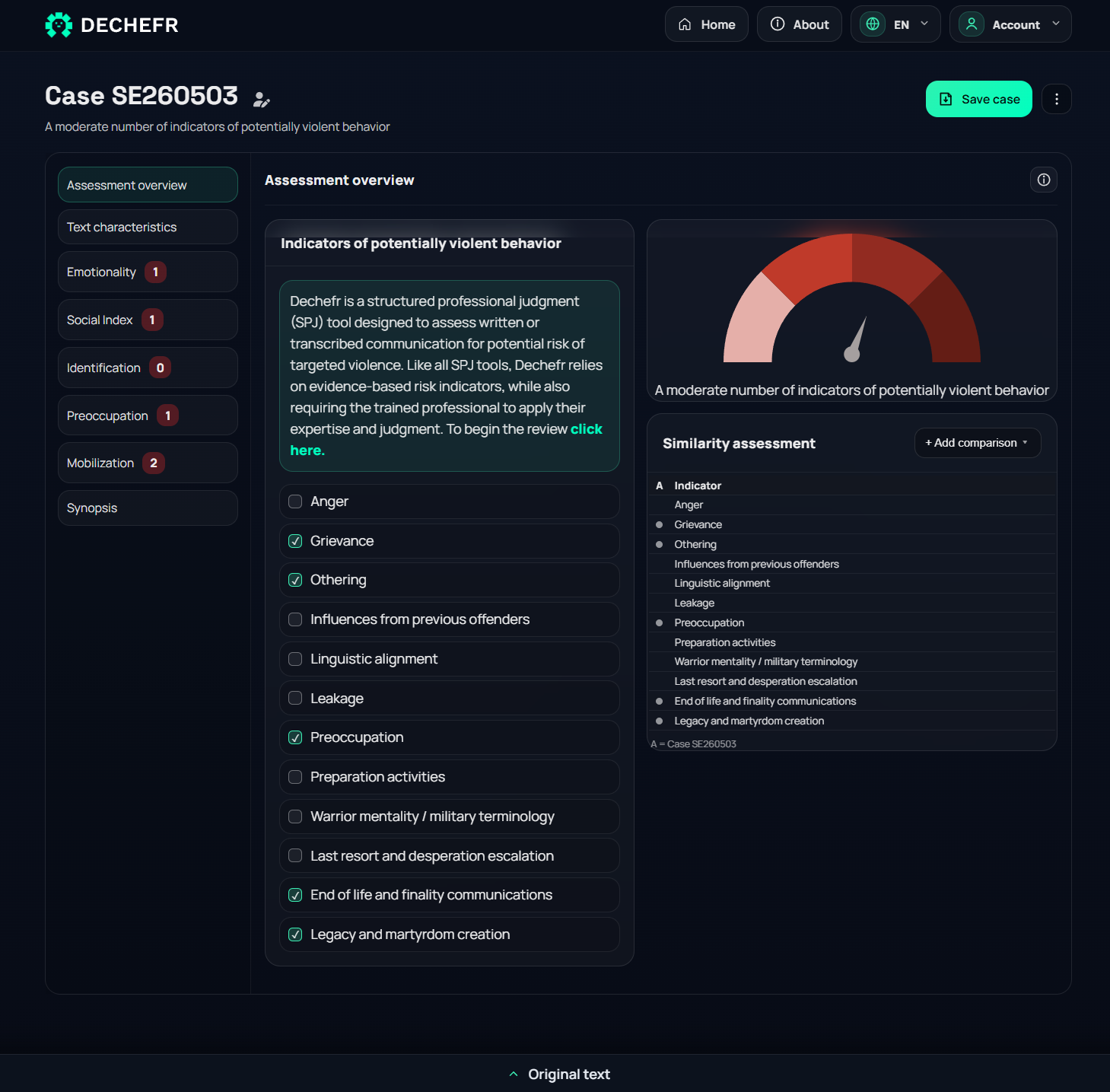Check the Linguistic alignment checkbox
Image resolution: width=1110 pixels, height=1092 pixels.
point(295,659)
